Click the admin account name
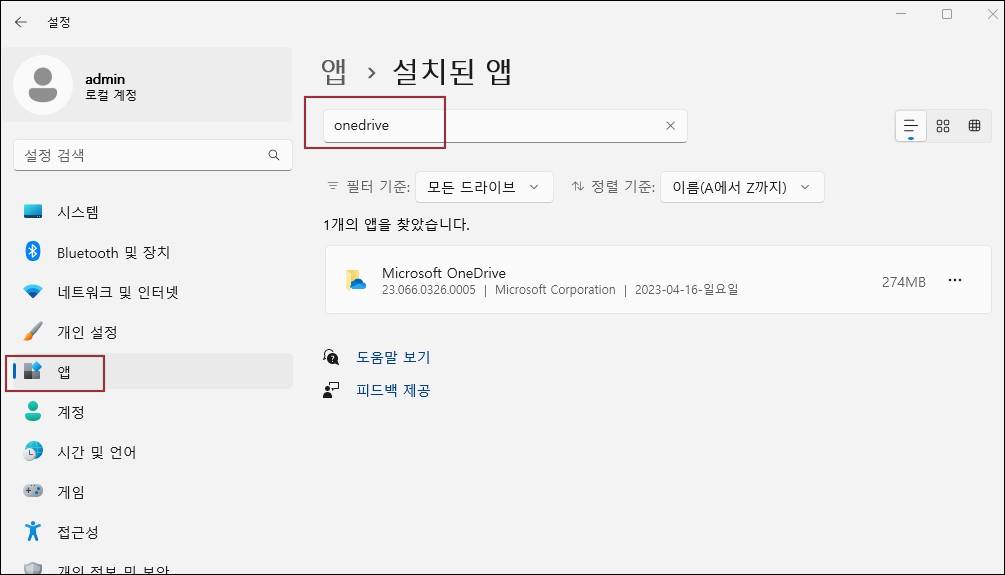 [x=105, y=79]
